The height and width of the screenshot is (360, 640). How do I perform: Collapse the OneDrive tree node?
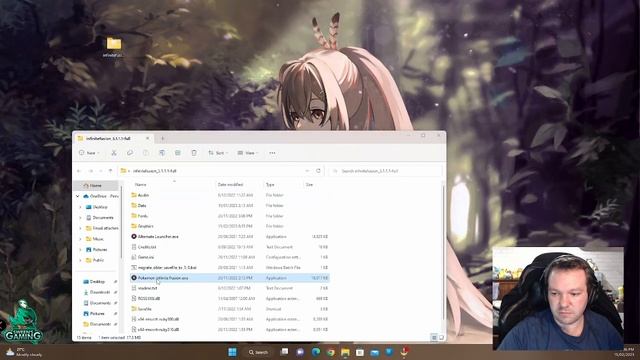point(78,196)
